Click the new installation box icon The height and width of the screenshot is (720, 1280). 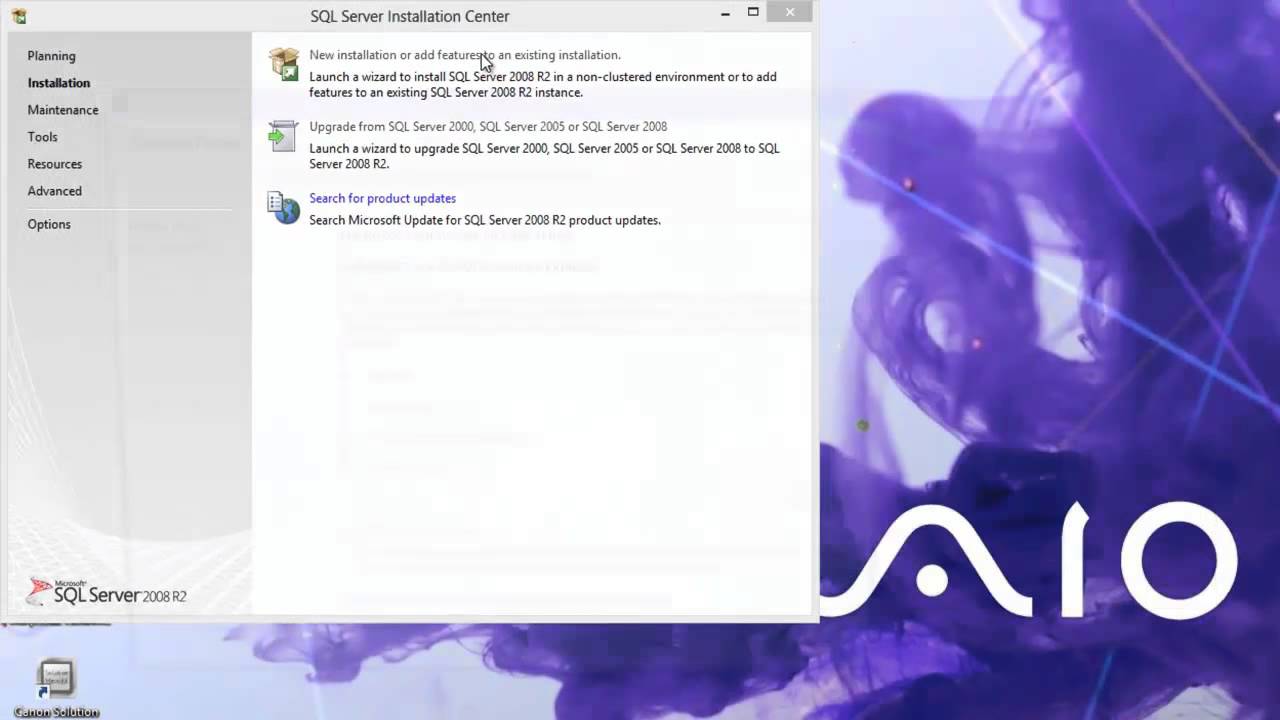(x=284, y=64)
